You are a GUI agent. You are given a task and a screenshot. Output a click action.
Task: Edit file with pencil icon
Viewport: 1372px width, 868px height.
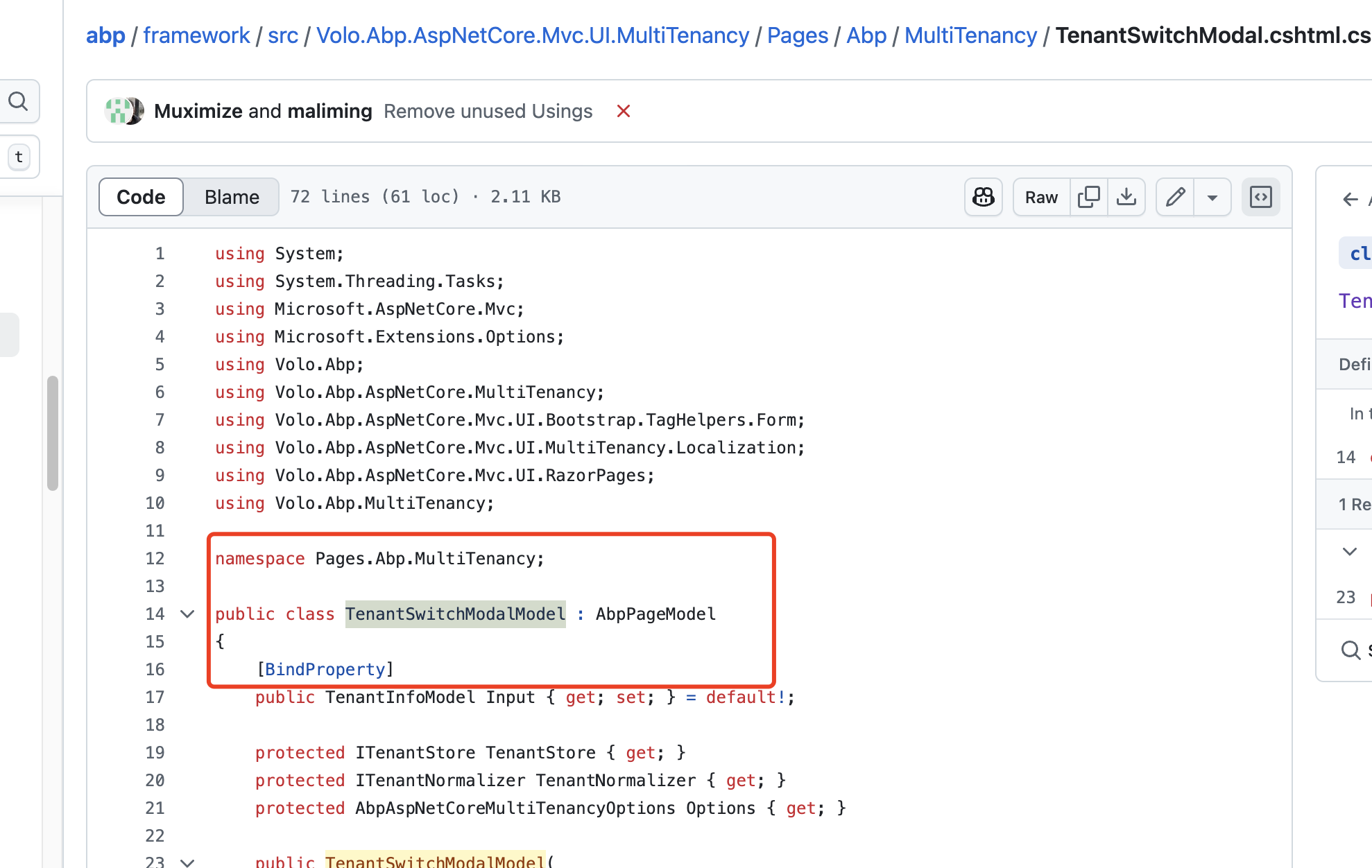click(x=1175, y=197)
